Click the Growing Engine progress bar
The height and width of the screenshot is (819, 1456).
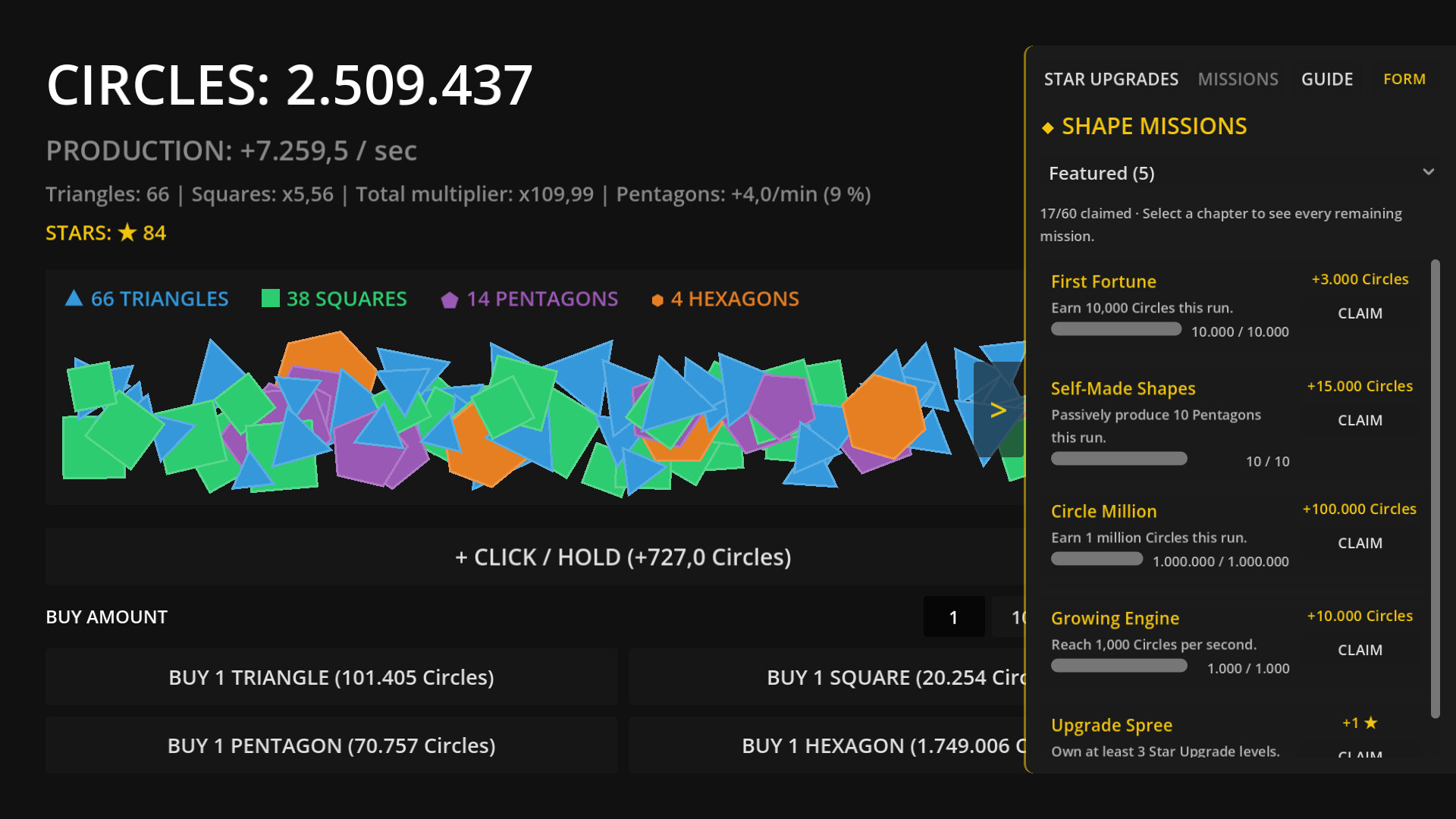(1119, 666)
